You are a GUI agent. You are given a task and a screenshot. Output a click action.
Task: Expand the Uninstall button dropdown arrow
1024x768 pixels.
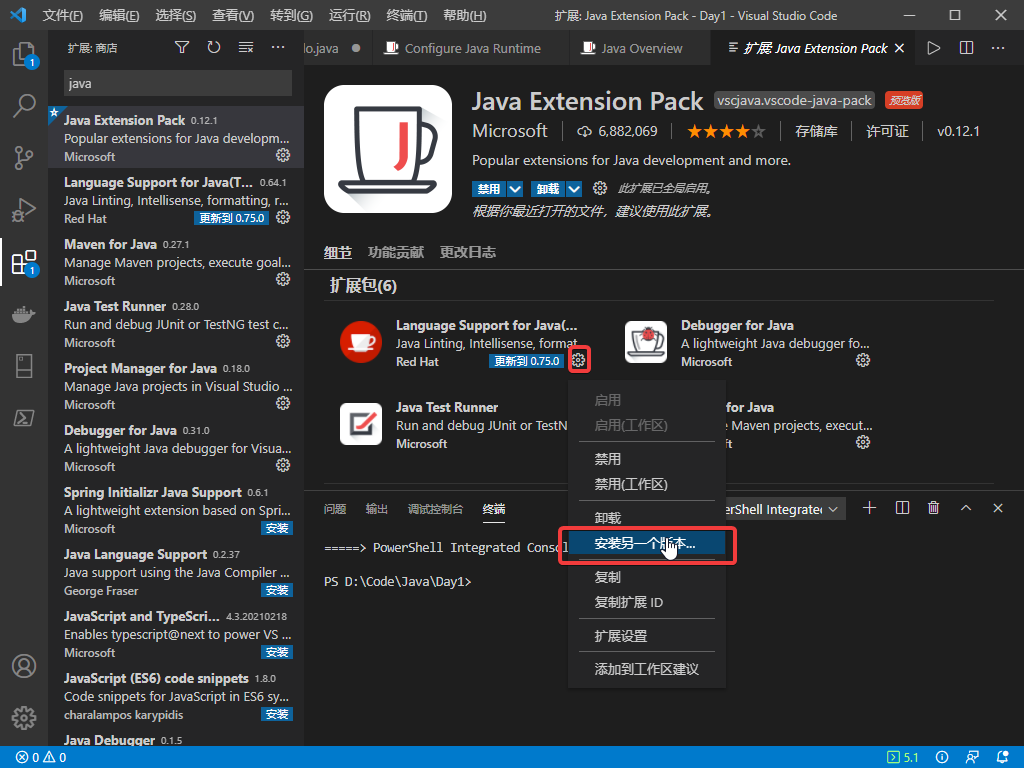click(574, 189)
